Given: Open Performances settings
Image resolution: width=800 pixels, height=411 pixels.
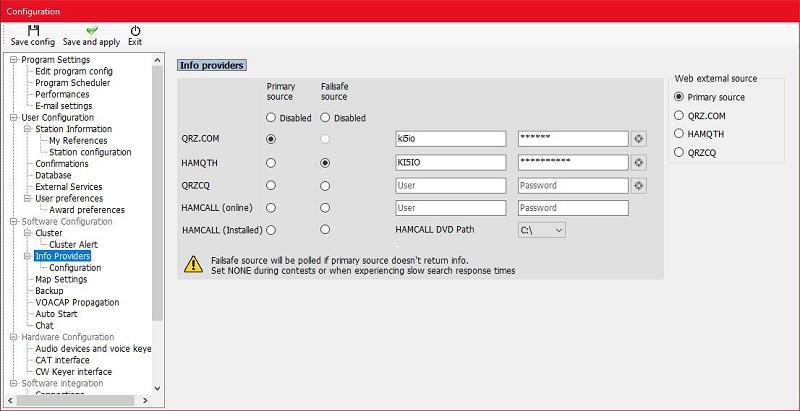Looking at the screenshot, I should (62, 94).
